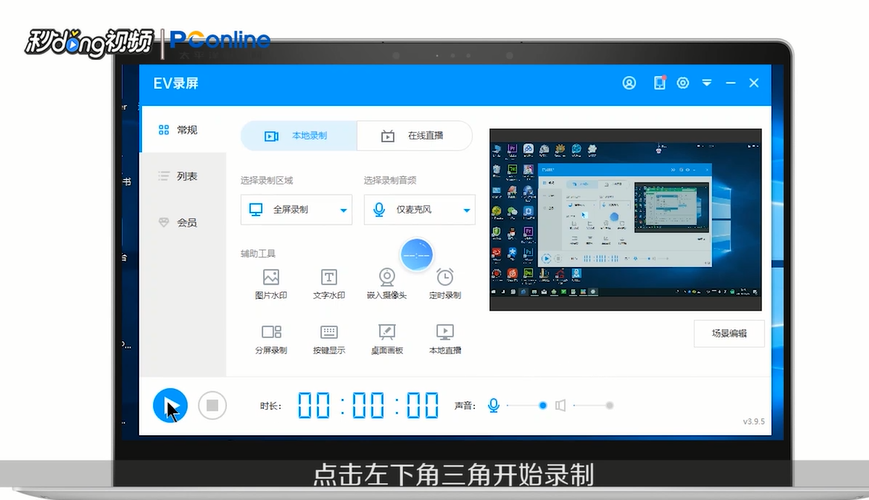Open the 文字水印 text watermark tool

(x=329, y=284)
